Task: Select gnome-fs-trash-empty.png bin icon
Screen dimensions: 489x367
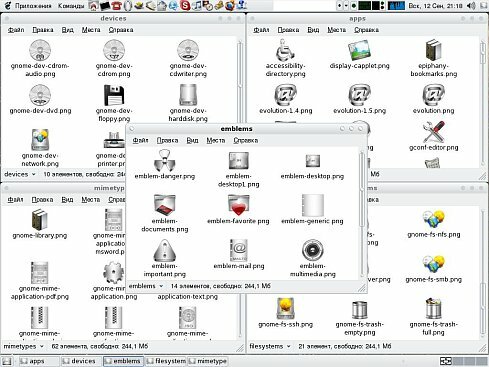Action: (359, 309)
